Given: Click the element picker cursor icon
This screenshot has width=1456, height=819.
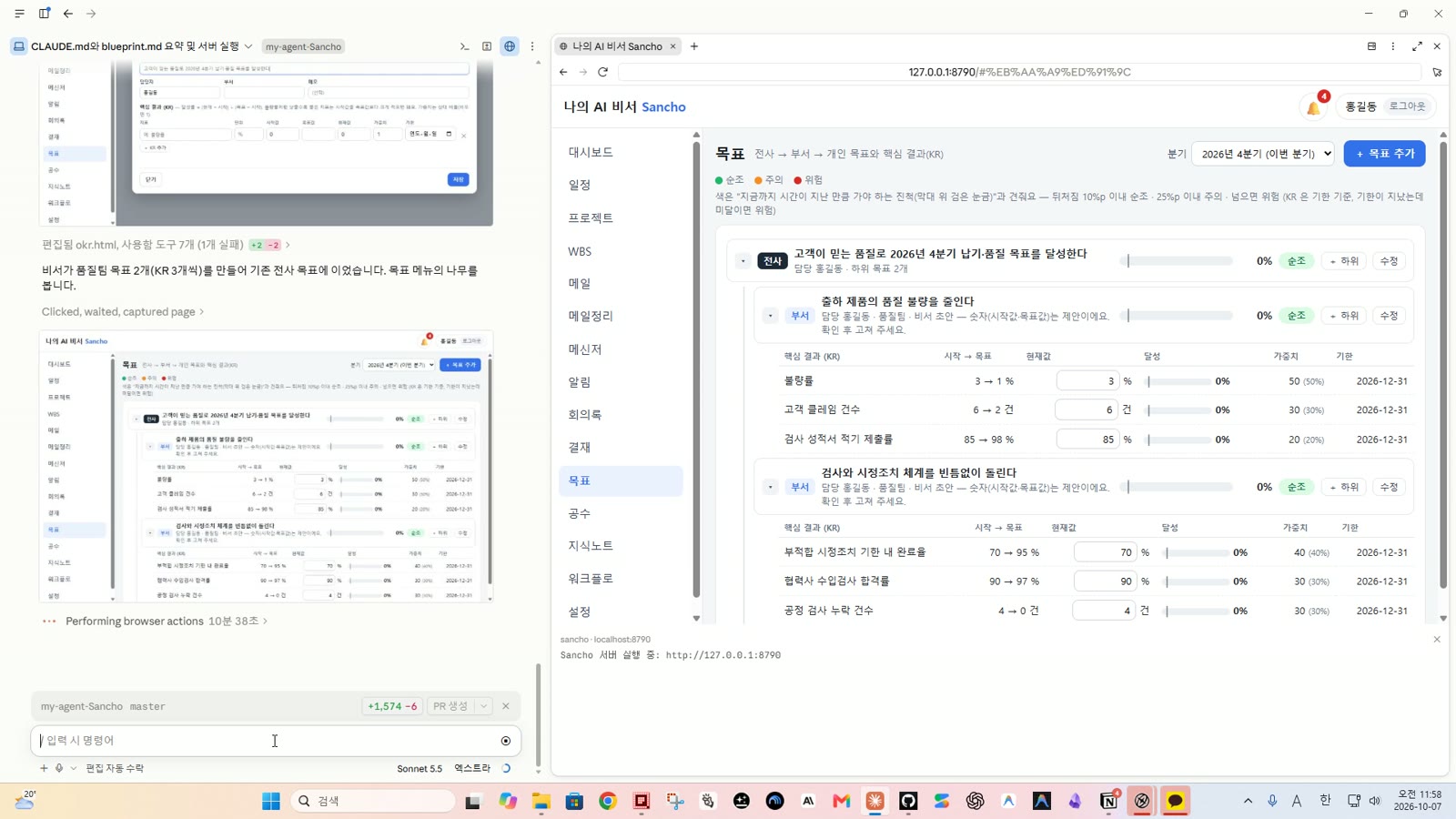Looking at the screenshot, I should [x=1437, y=72].
